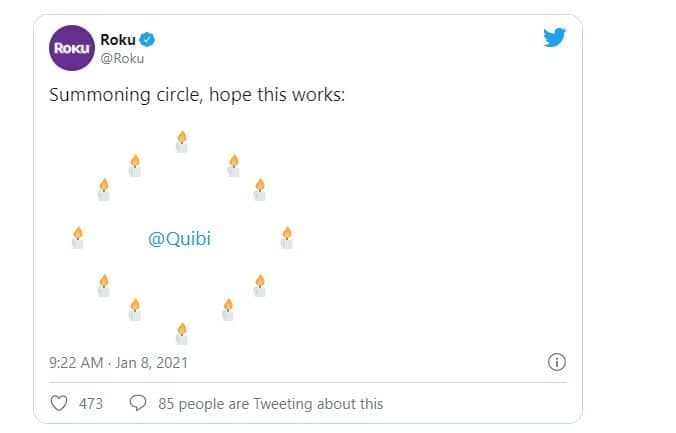Click the candle just above the far-right candle
Screen dimensions: 676x433
(260, 190)
